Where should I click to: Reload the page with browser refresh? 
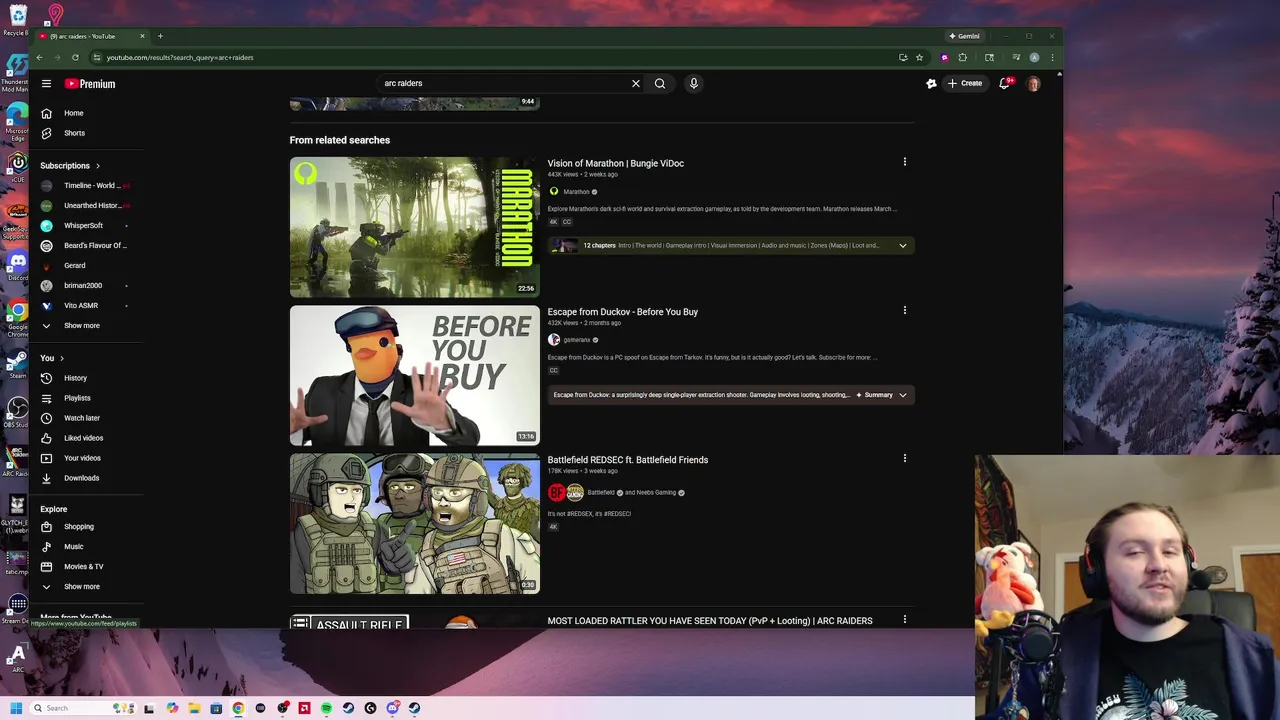[75, 58]
